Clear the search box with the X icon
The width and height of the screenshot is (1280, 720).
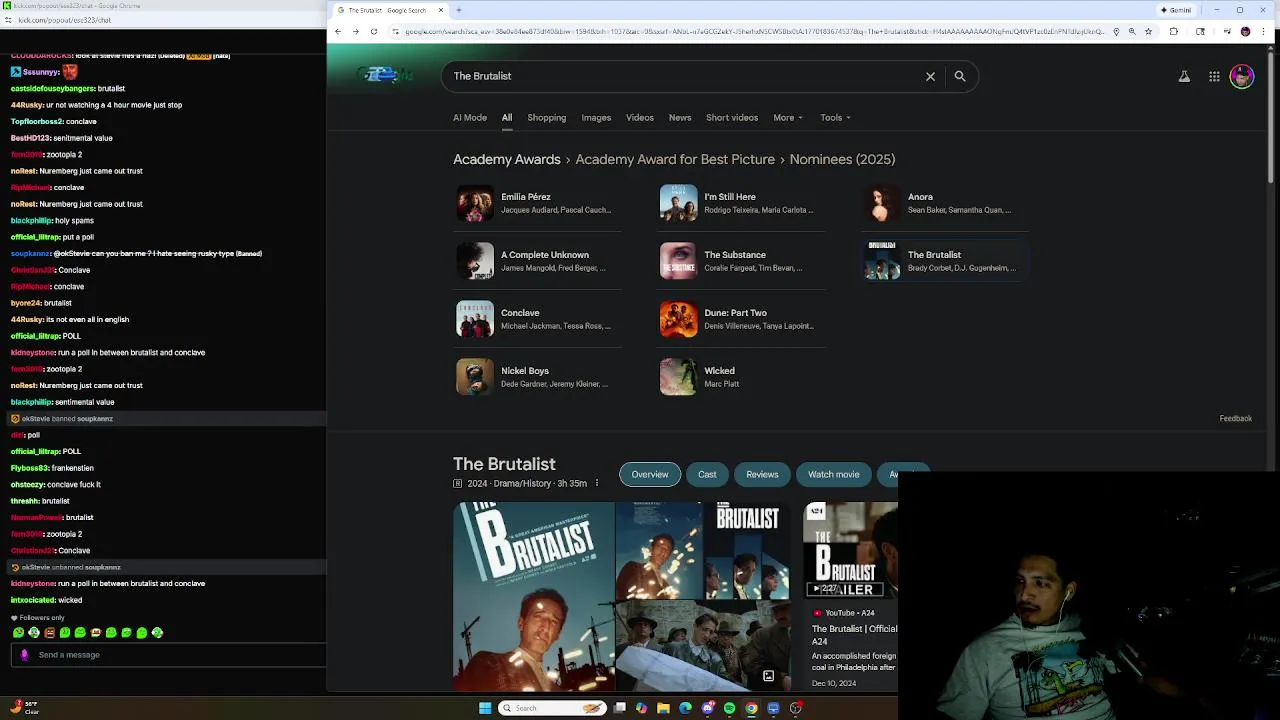pyautogui.click(x=930, y=76)
